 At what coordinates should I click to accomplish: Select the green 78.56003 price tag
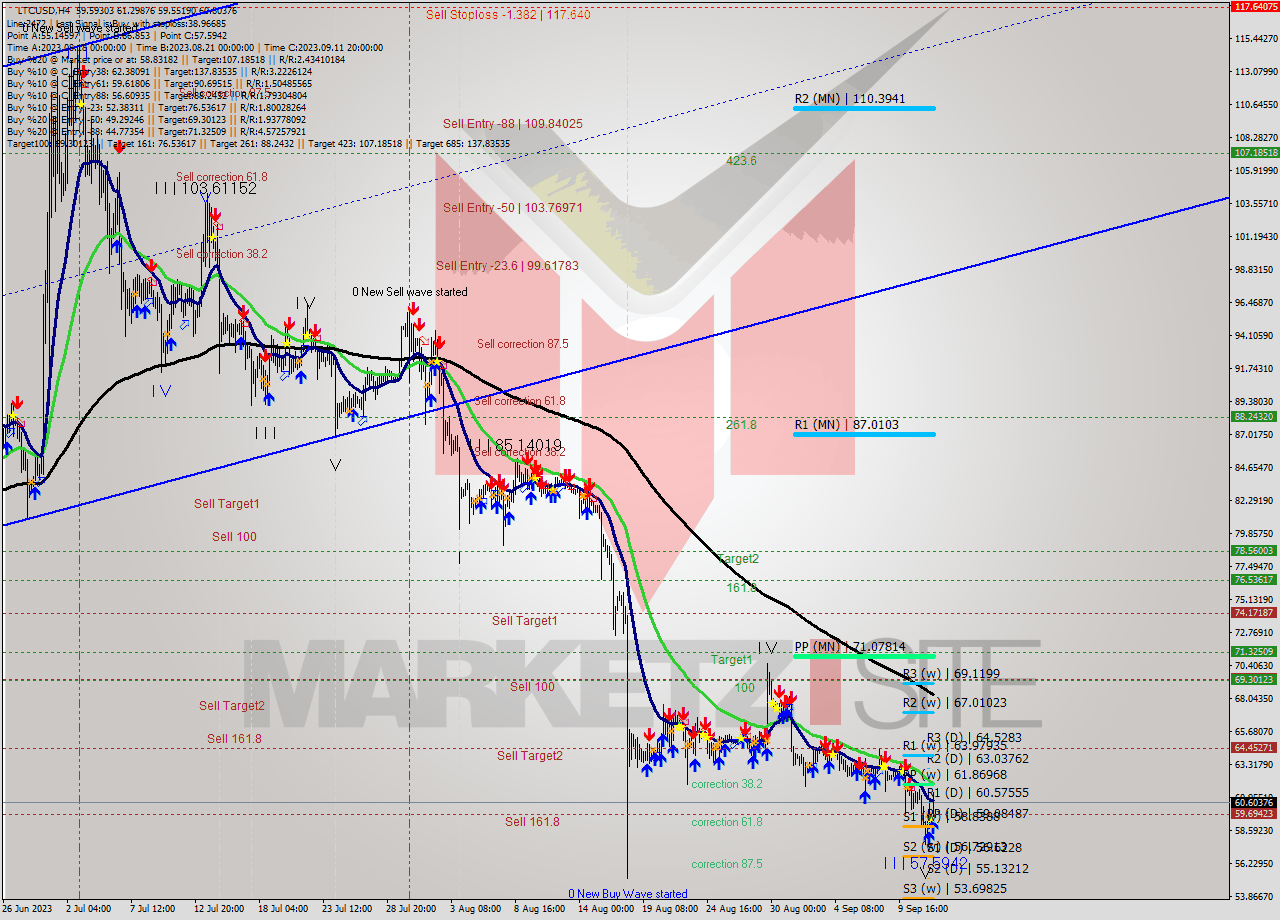click(1254, 551)
